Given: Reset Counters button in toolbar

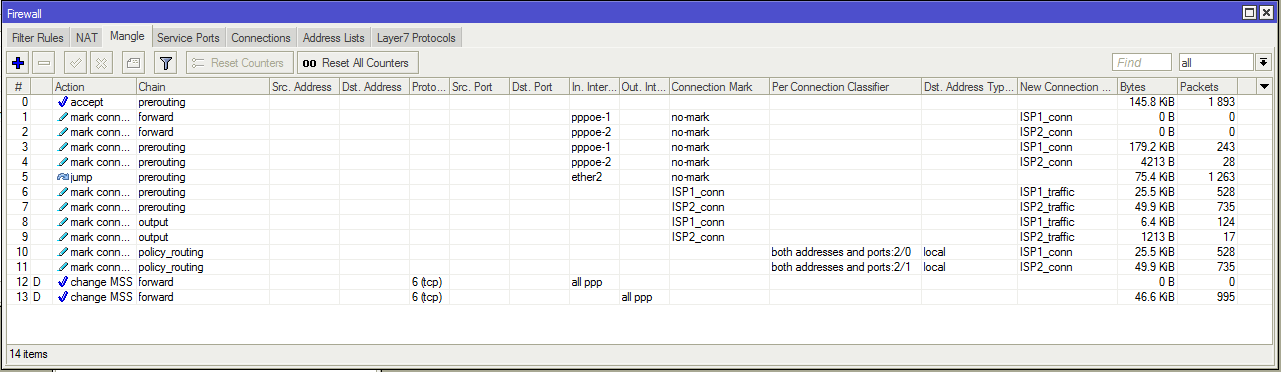Looking at the screenshot, I should click(240, 63).
